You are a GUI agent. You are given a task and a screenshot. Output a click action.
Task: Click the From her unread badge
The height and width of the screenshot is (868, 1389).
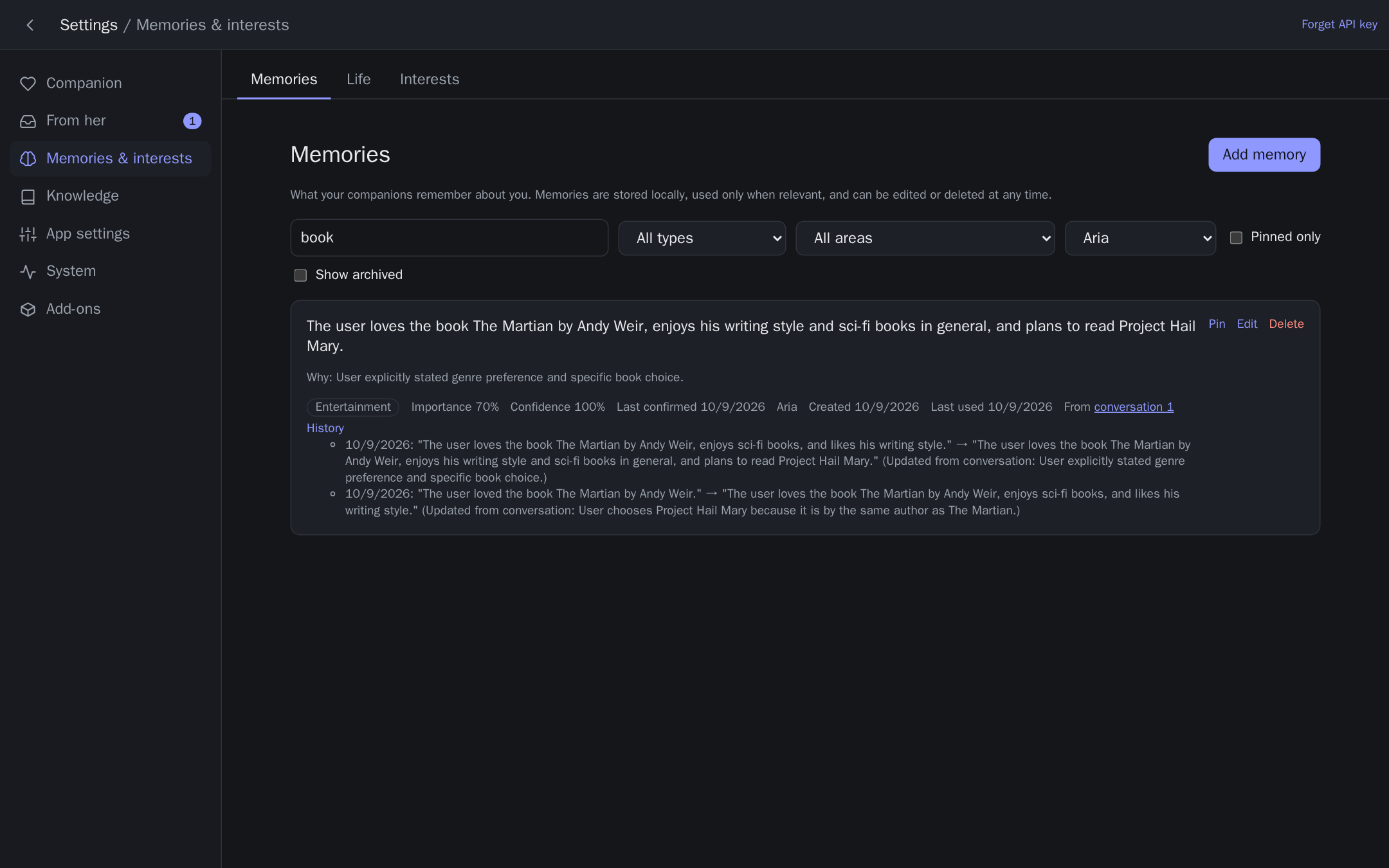(x=192, y=121)
